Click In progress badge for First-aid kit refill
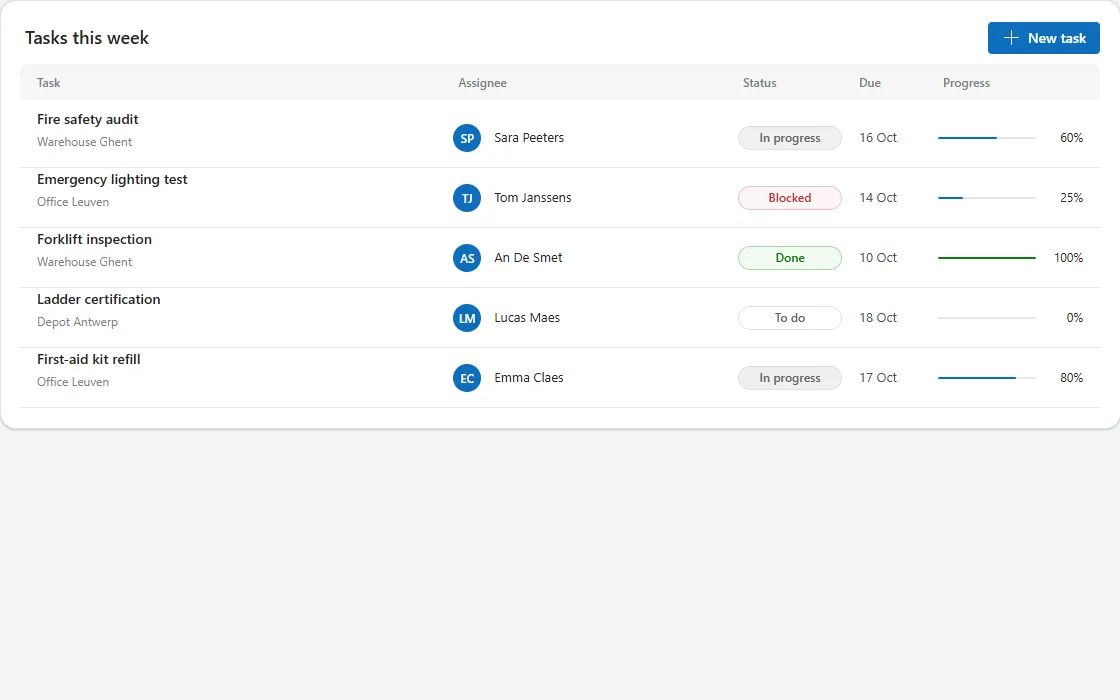 (x=790, y=378)
